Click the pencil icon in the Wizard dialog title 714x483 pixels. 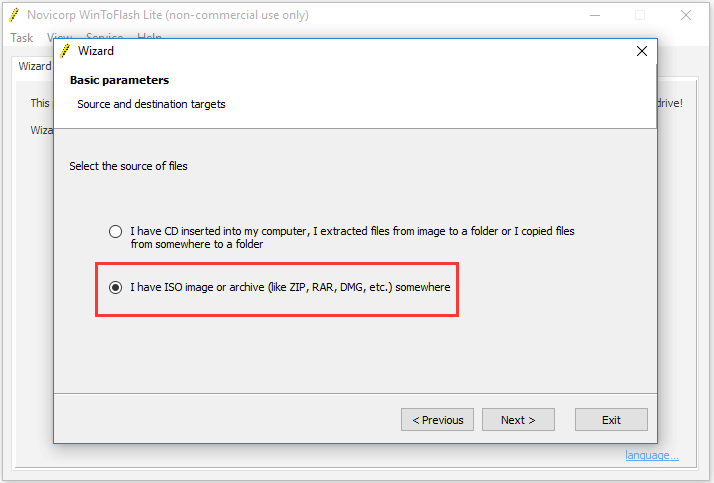coord(66,51)
